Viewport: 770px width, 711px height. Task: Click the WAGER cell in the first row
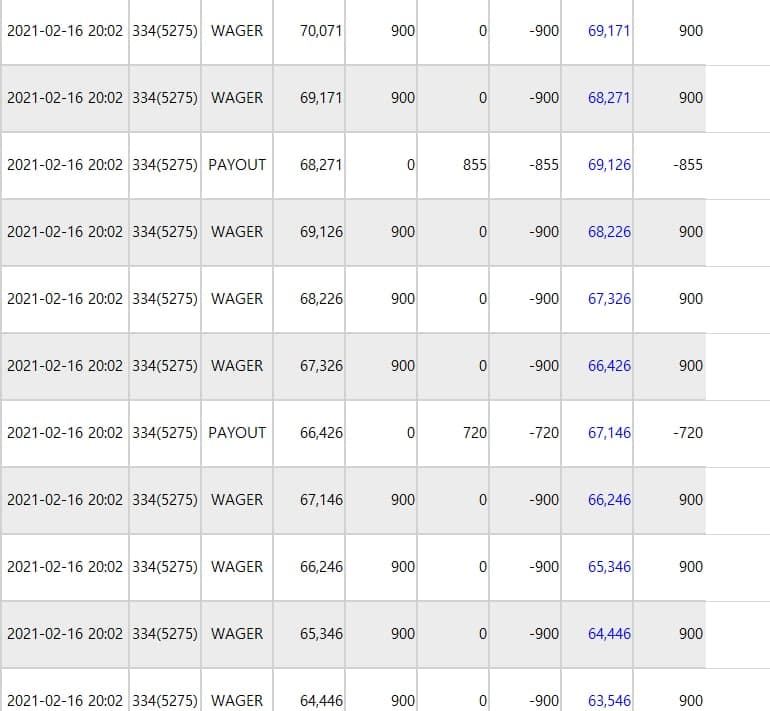click(237, 31)
